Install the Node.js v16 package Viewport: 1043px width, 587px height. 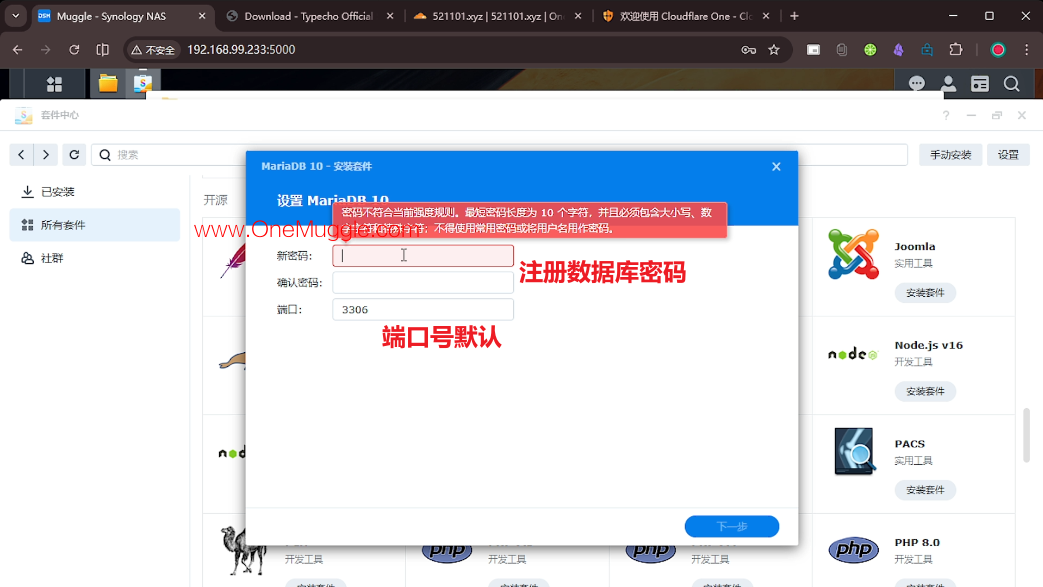[925, 391]
